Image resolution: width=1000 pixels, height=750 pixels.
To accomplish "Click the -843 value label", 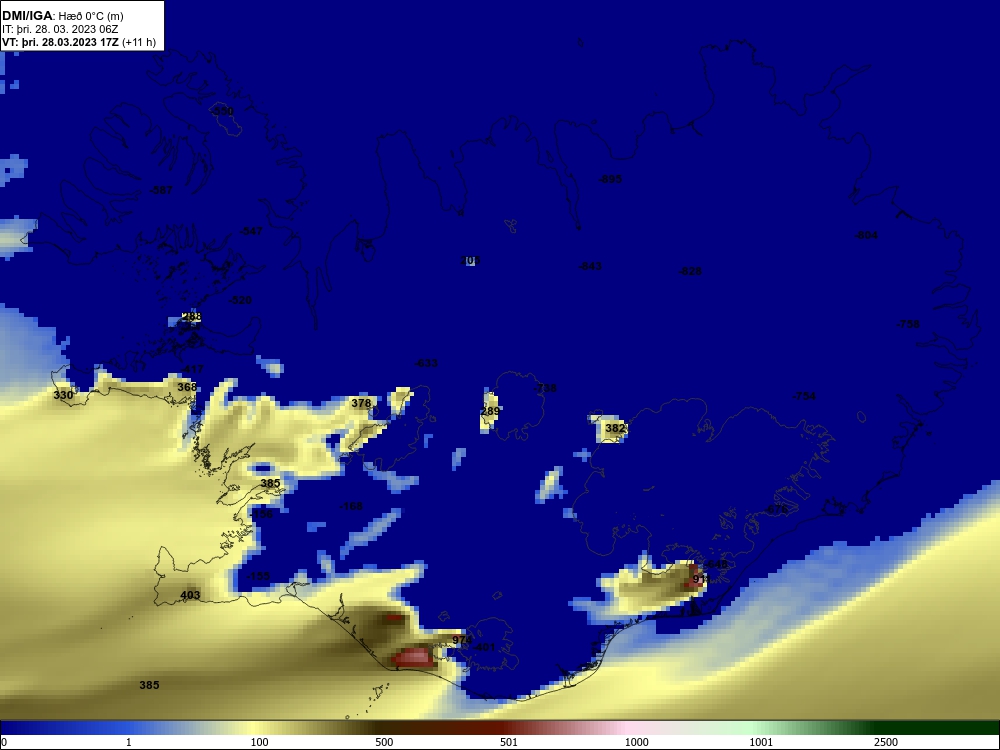I will pos(591,266).
